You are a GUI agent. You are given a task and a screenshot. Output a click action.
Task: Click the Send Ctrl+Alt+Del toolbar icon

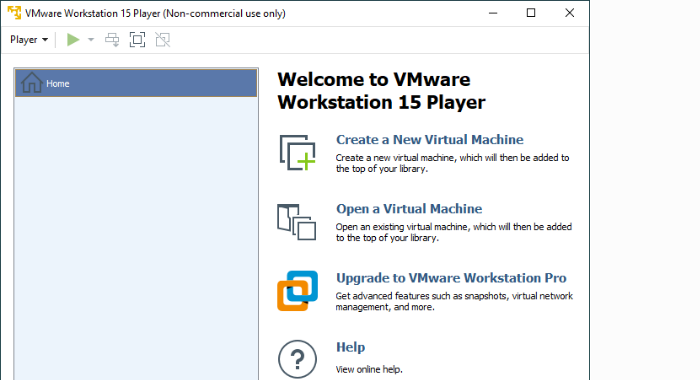112,40
